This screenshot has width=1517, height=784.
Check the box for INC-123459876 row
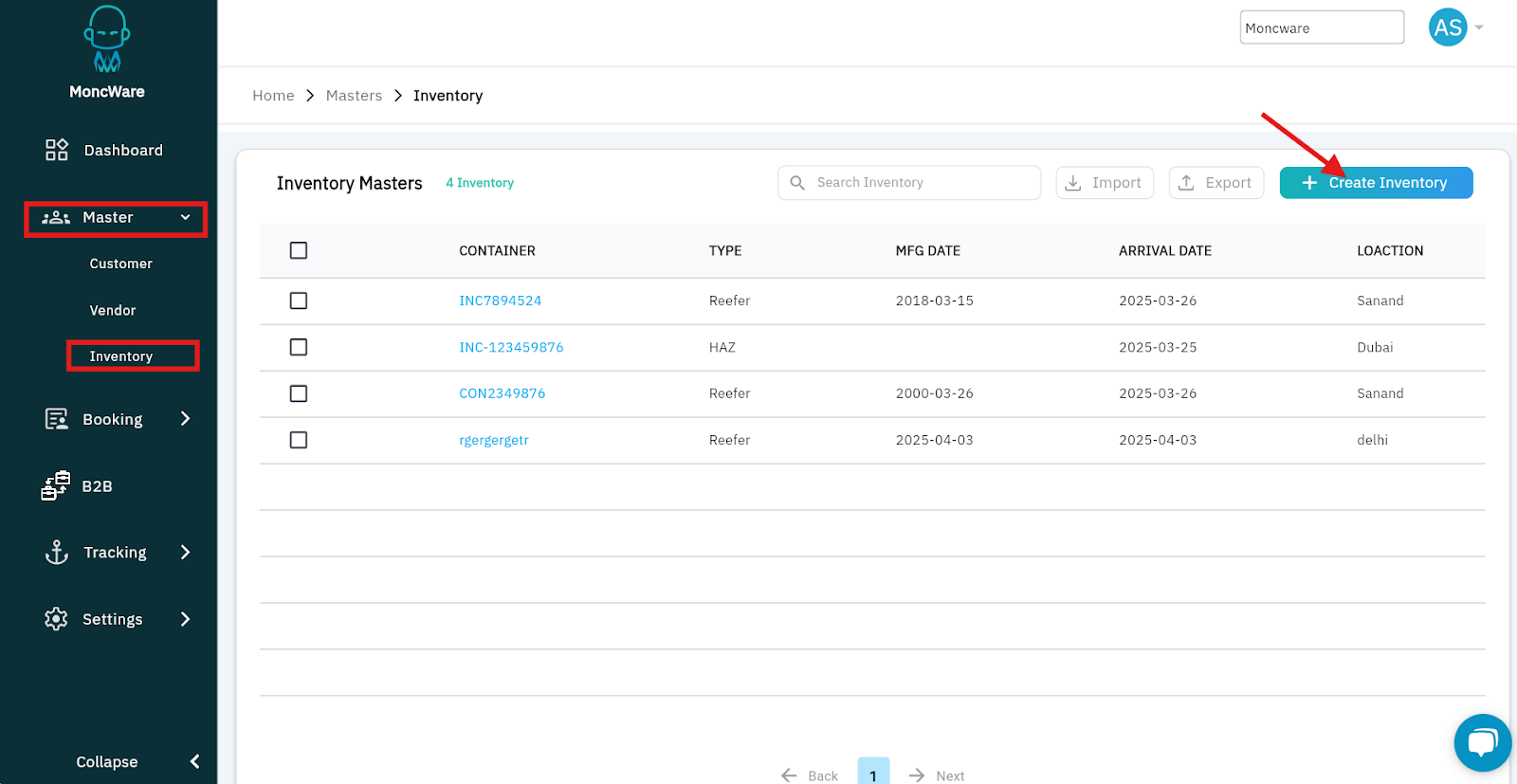pos(299,347)
